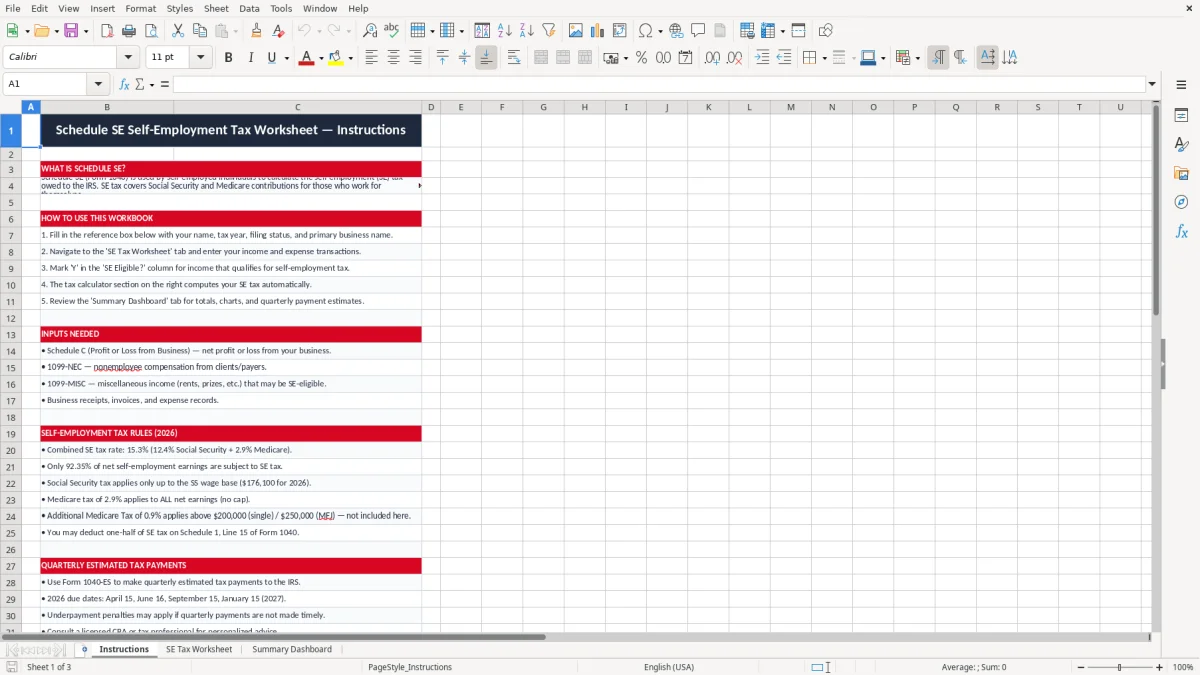Insert Comment icon

[x=698, y=31]
